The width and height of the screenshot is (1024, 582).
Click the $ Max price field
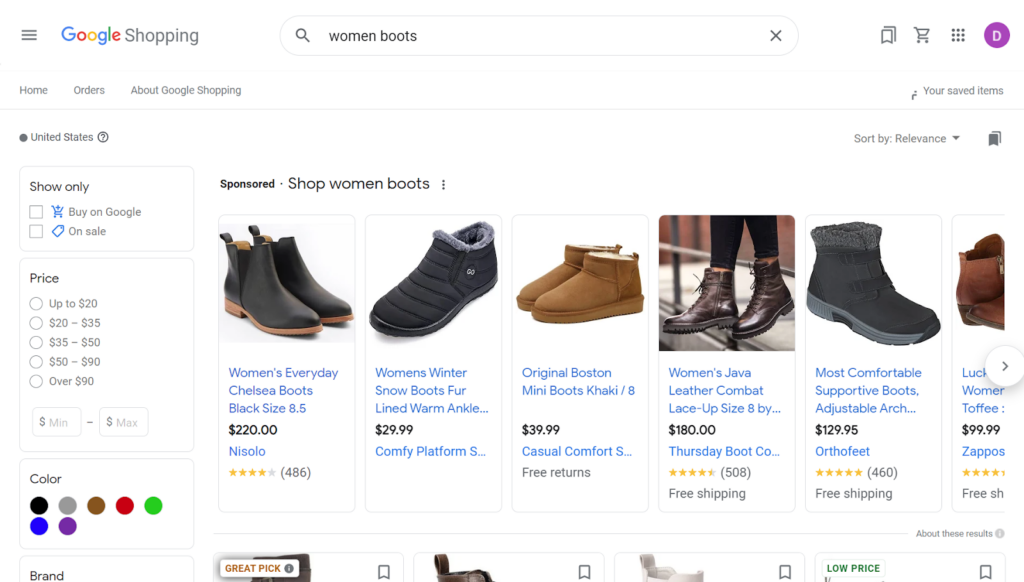click(123, 422)
